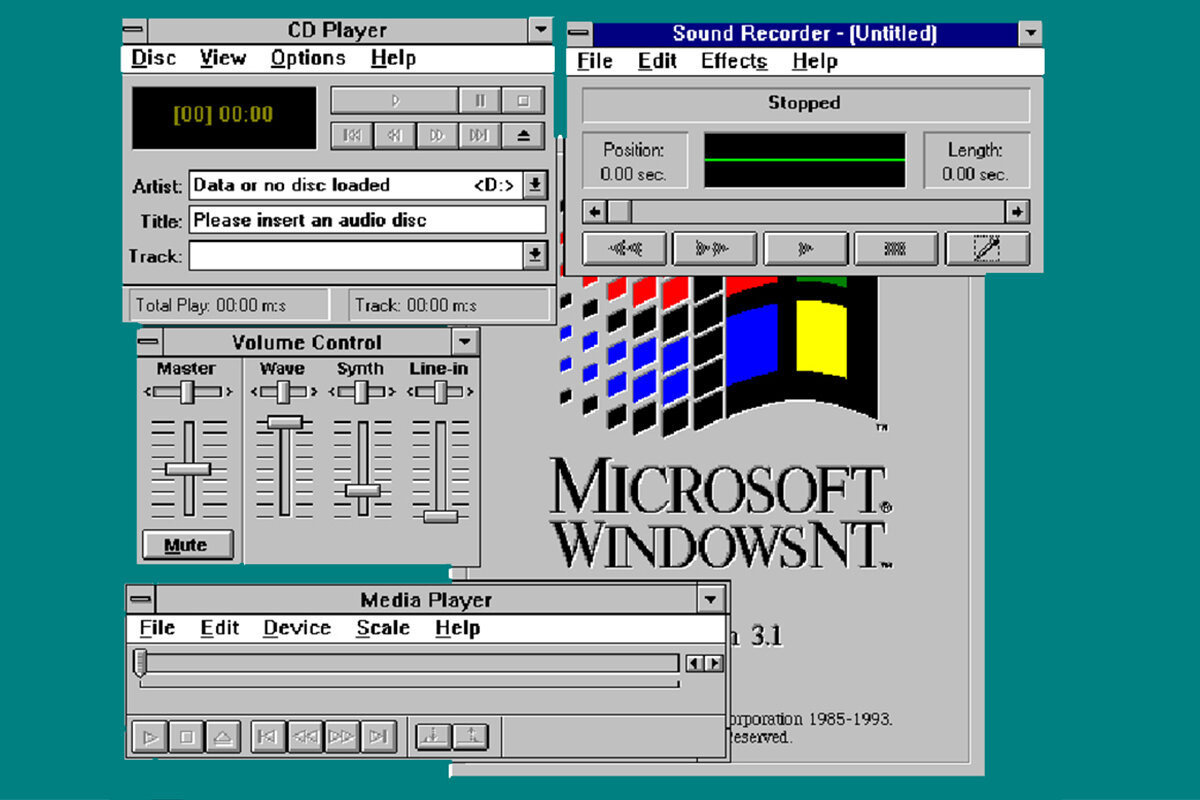
Task: Open the Help menu in Sound Recorder
Action: [815, 61]
